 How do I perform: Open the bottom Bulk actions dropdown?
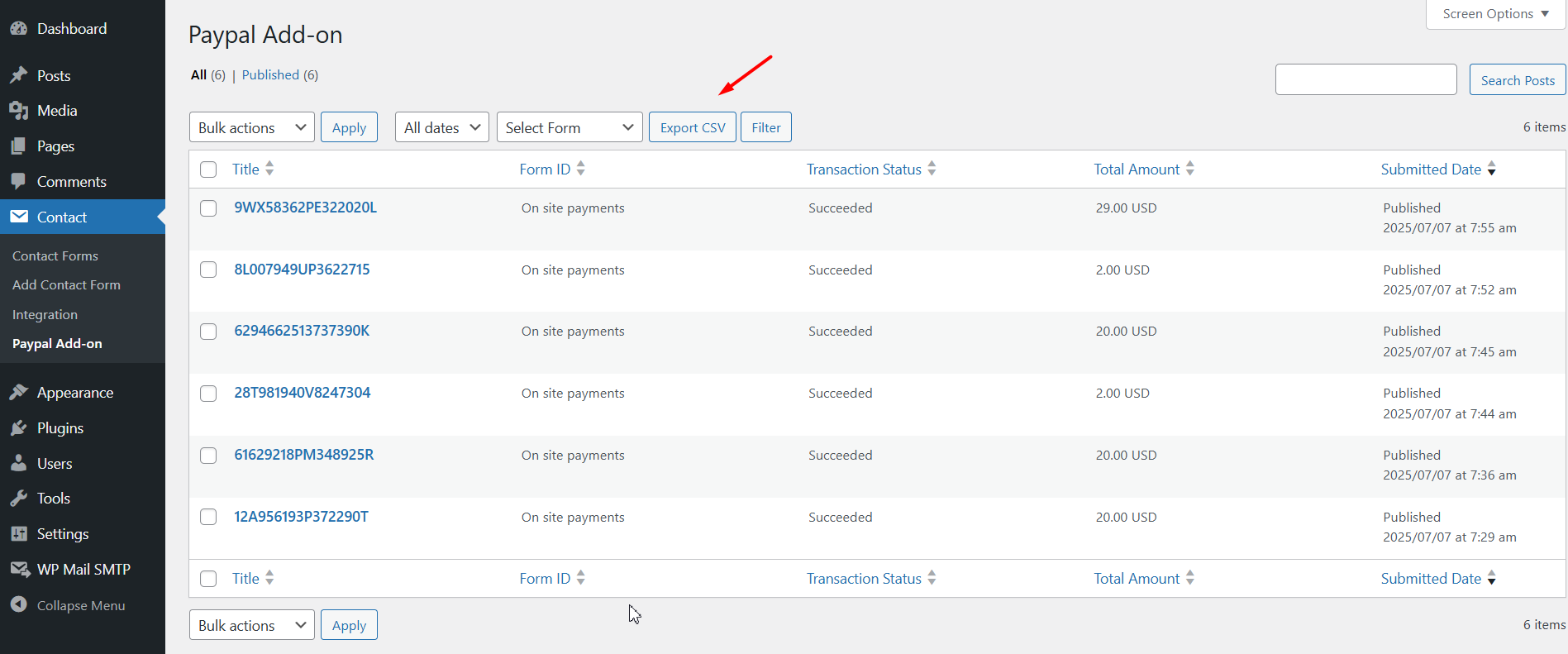pyautogui.click(x=252, y=625)
